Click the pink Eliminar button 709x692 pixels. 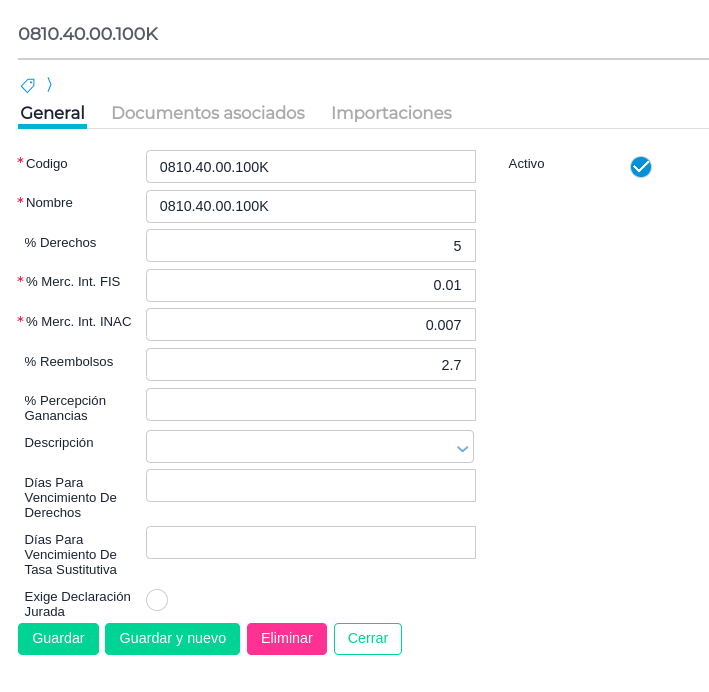point(287,639)
